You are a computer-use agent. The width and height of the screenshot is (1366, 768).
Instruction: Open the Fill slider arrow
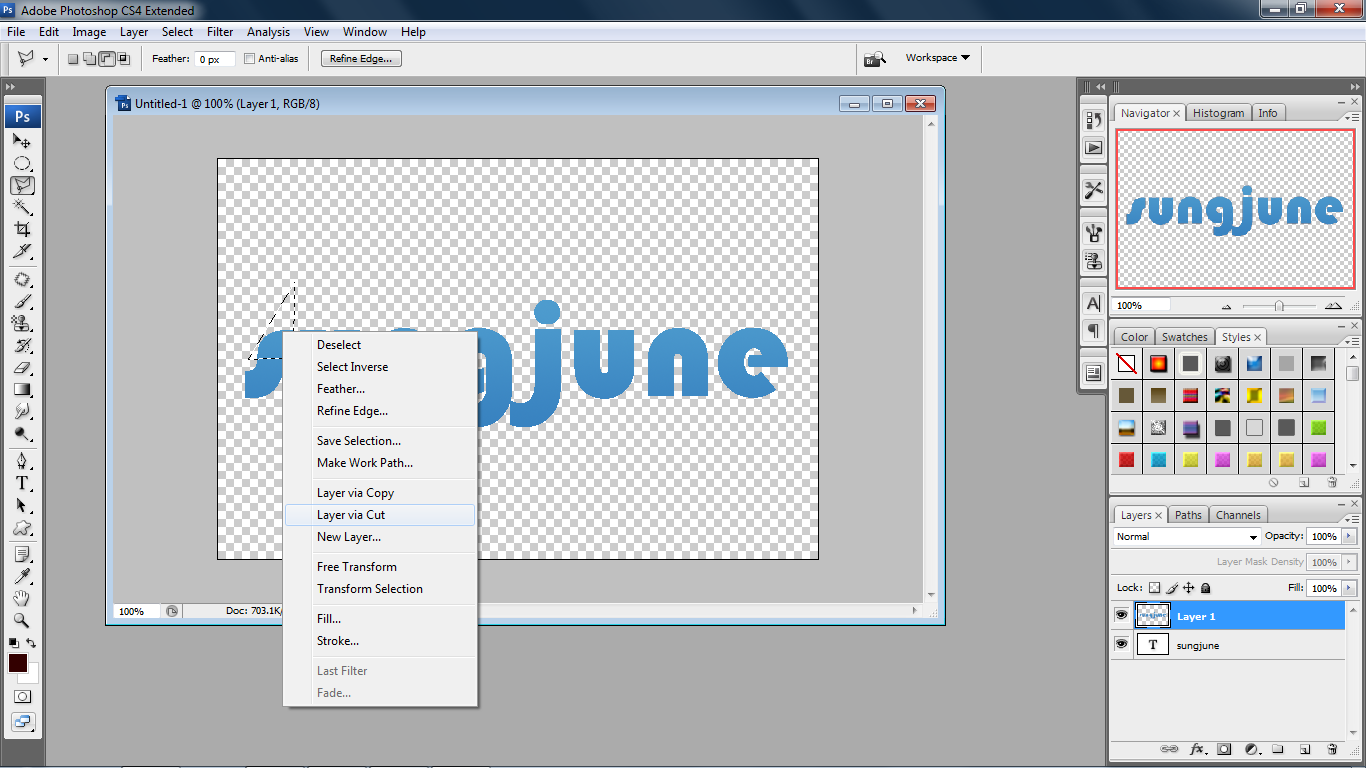(1348, 588)
